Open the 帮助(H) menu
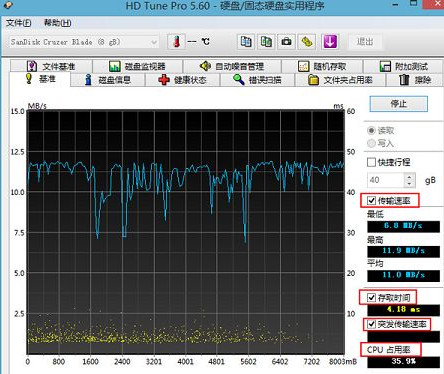 (x=58, y=23)
